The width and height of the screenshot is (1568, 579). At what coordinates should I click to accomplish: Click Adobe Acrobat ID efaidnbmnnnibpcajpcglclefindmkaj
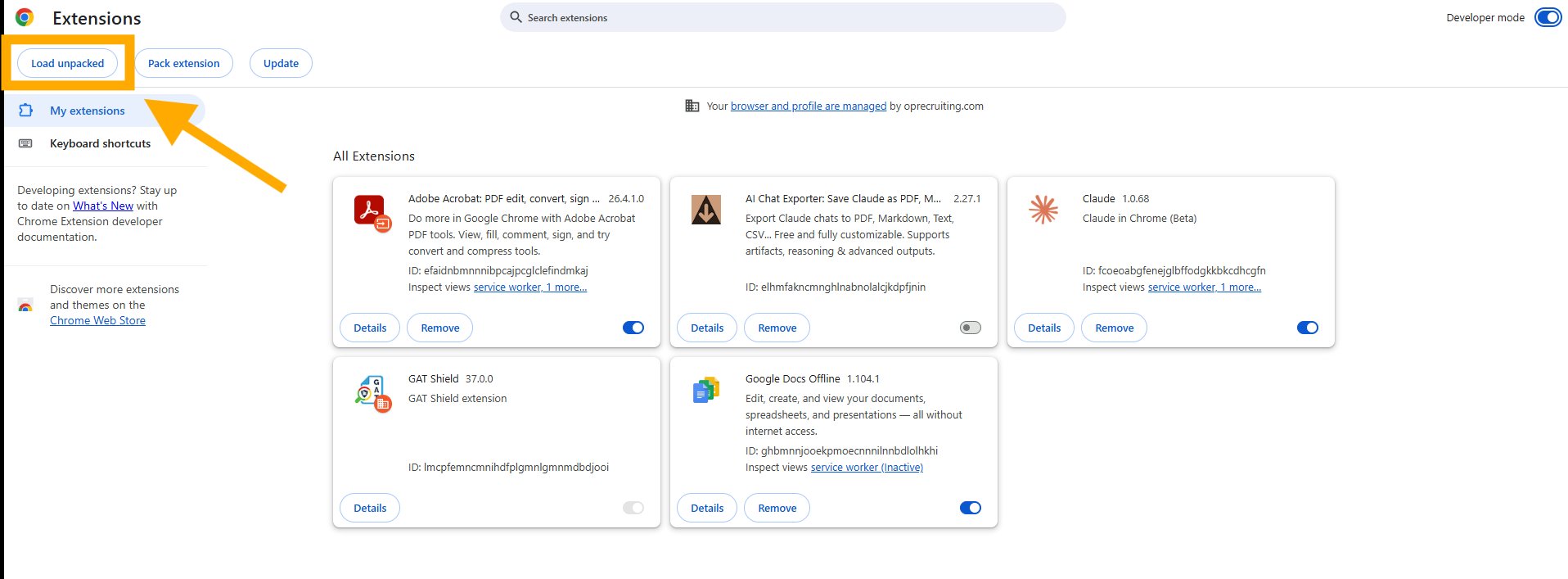(498, 270)
